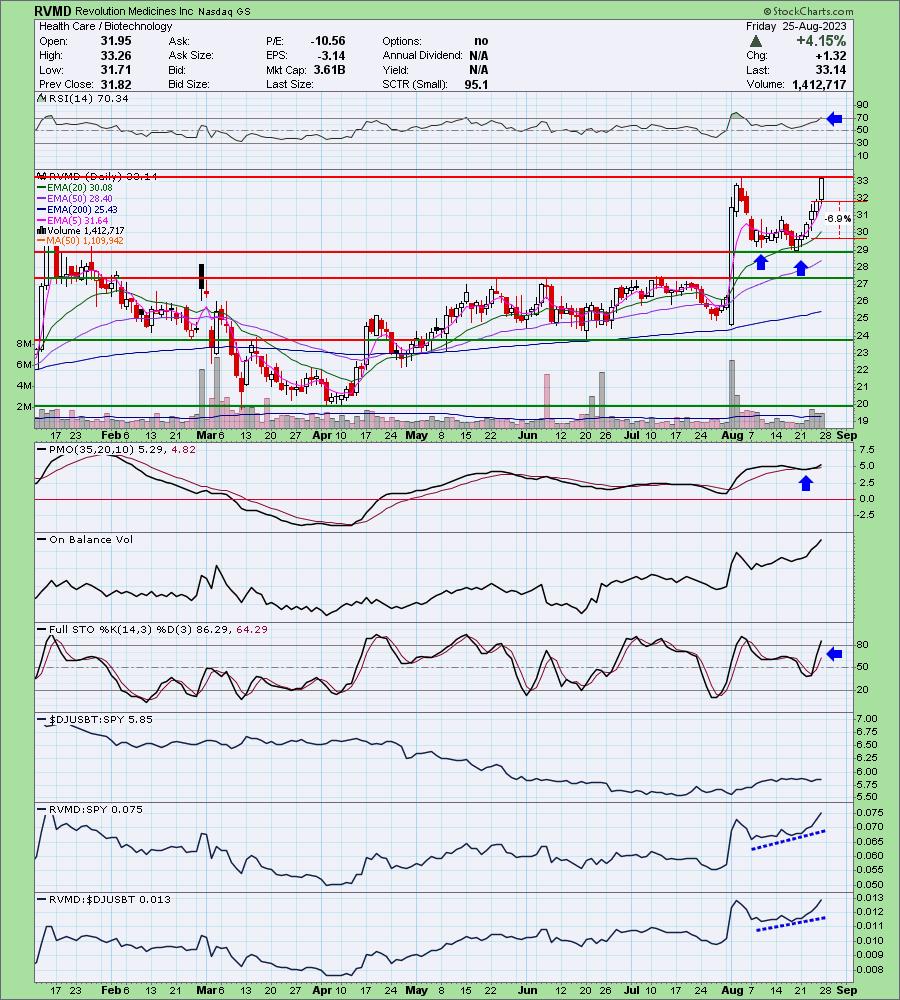Select the Open price value 31.95
900x1000 pixels.
click(x=115, y=41)
